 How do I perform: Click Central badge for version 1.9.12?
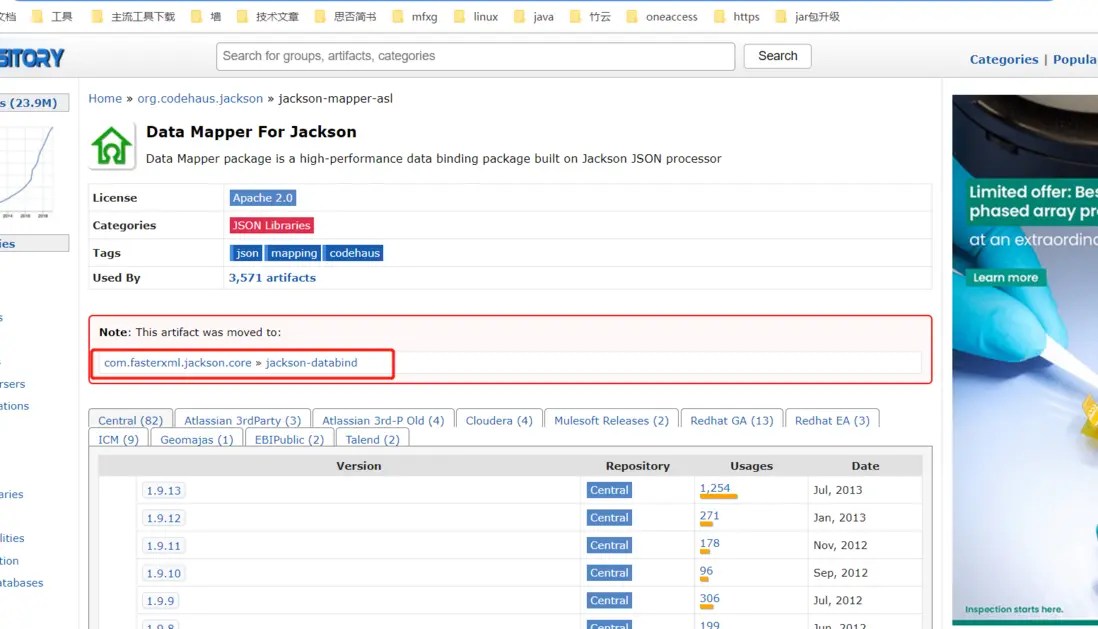point(609,518)
